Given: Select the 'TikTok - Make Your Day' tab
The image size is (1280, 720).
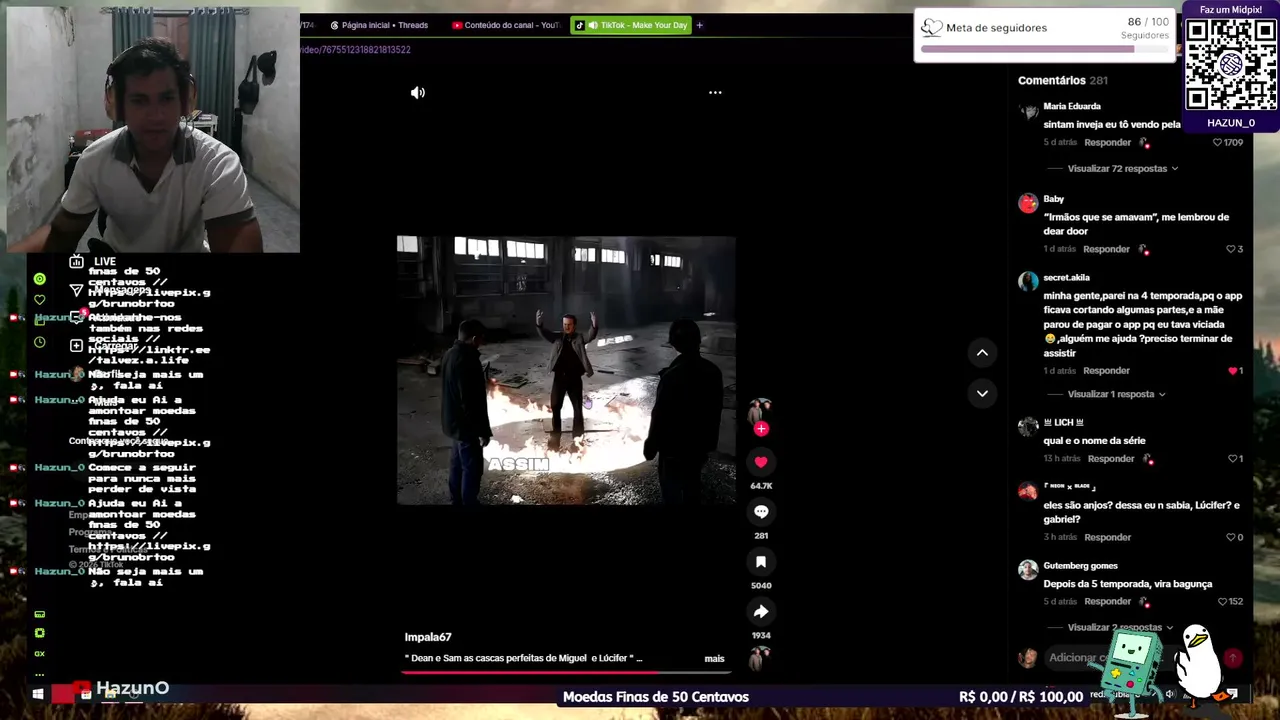Looking at the screenshot, I should point(631,25).
